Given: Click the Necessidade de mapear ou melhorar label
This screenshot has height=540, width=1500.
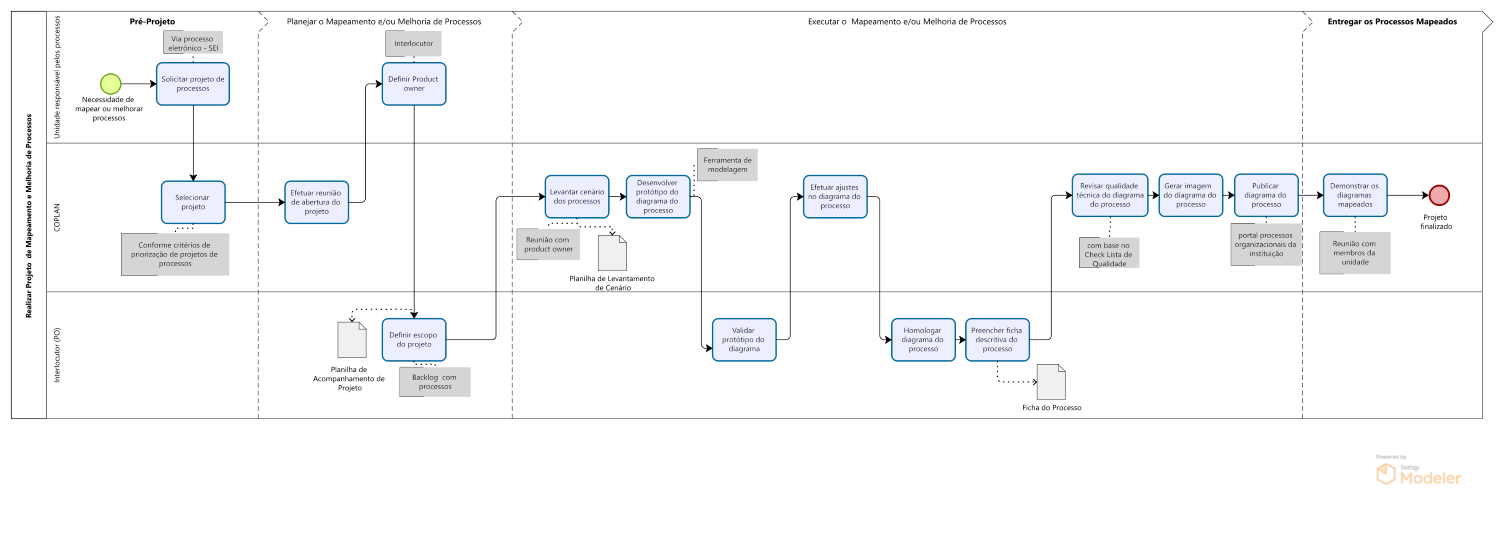Looking at the screenshot, I should [x=109, y=108].
